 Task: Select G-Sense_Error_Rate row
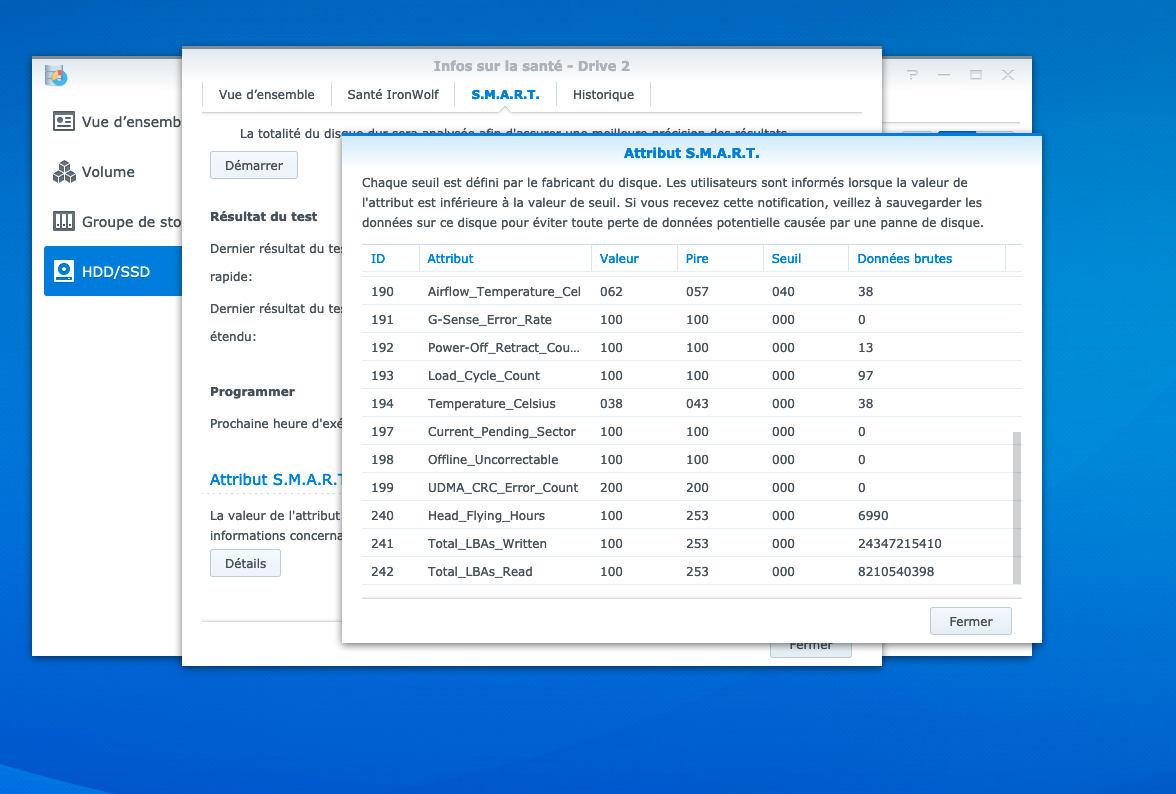point(692,319)
